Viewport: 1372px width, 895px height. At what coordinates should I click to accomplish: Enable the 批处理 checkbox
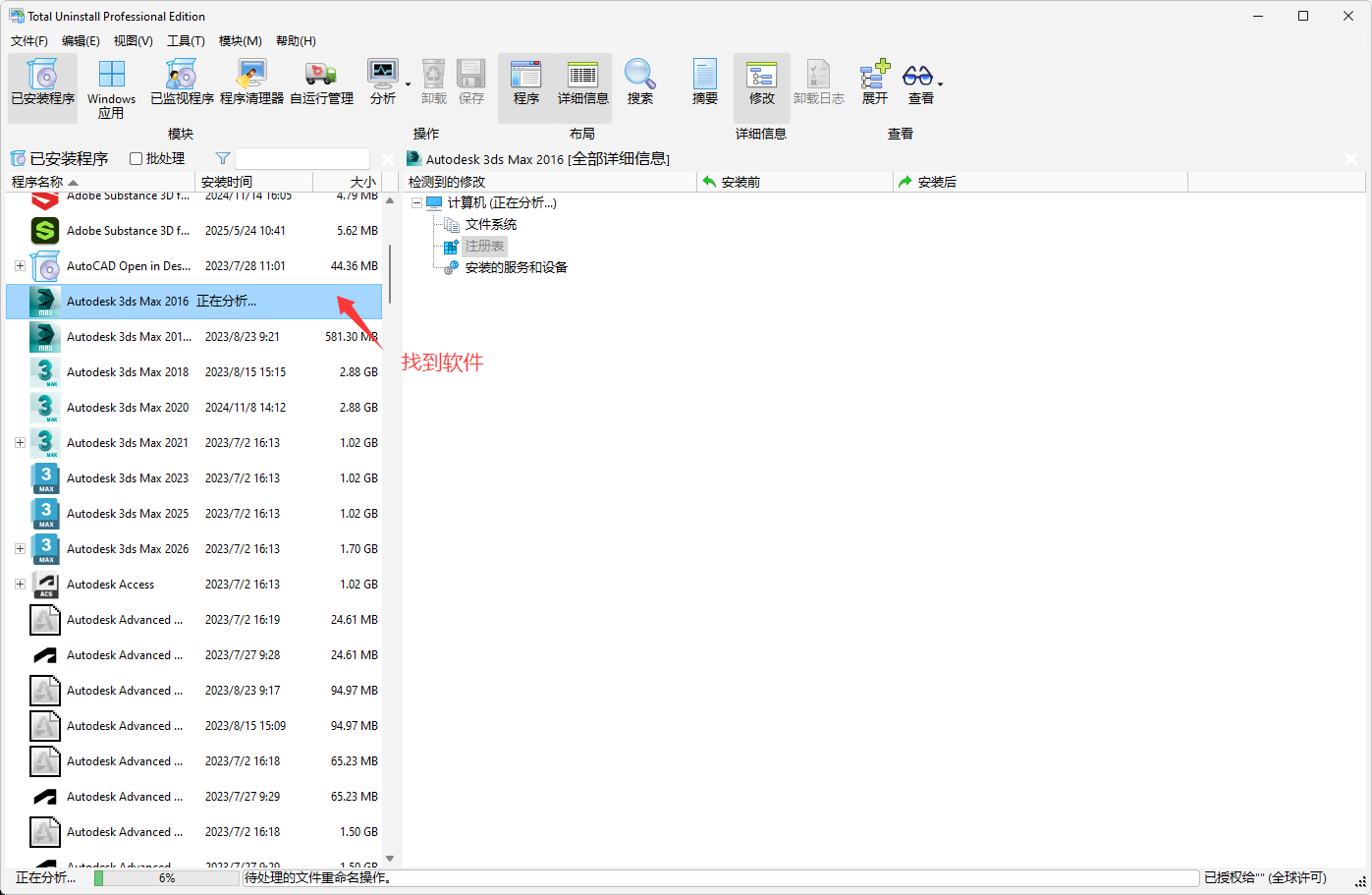pos(137,158)
